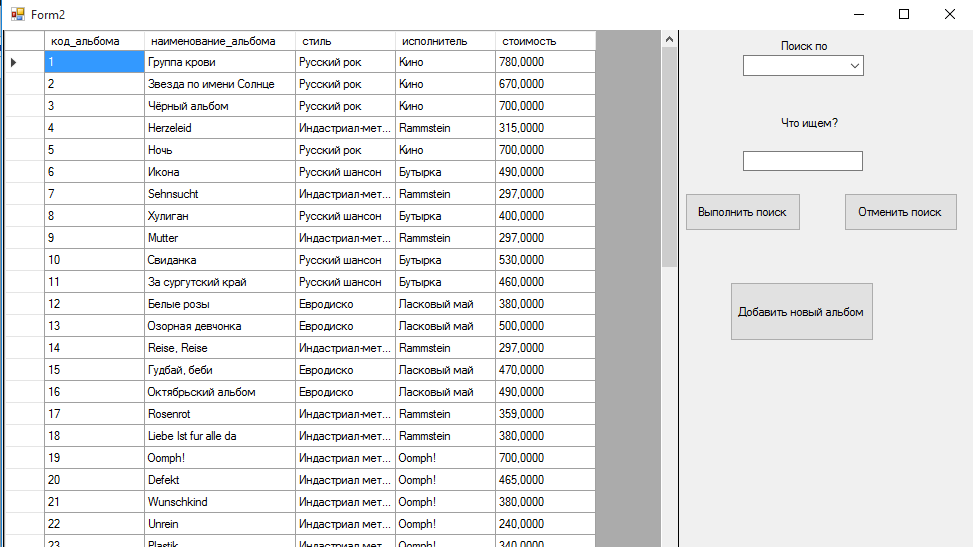Close the Form2 window
This screenshot has width=973, height=547.
(949, 14)
